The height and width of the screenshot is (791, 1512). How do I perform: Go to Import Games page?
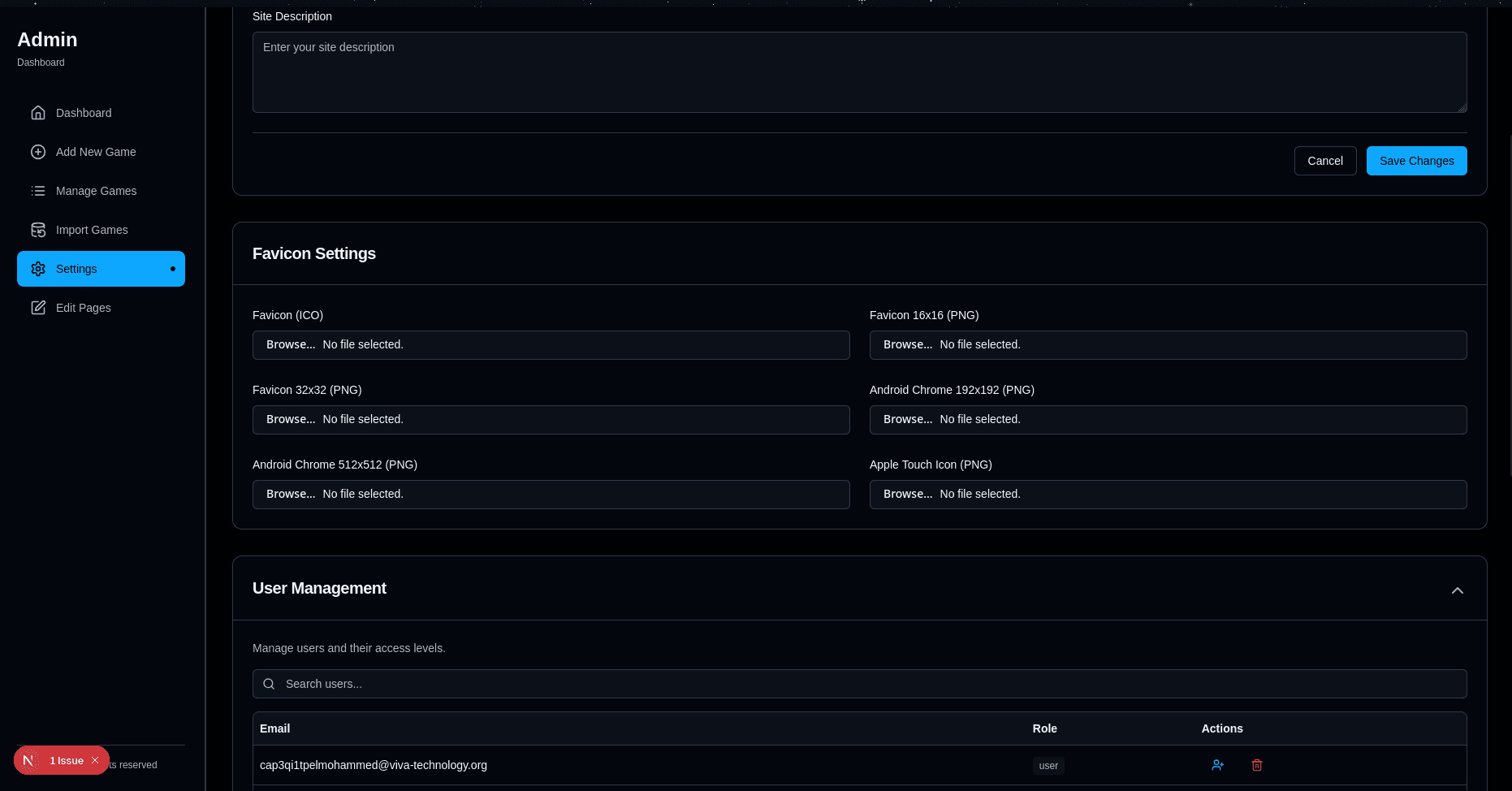92,230
